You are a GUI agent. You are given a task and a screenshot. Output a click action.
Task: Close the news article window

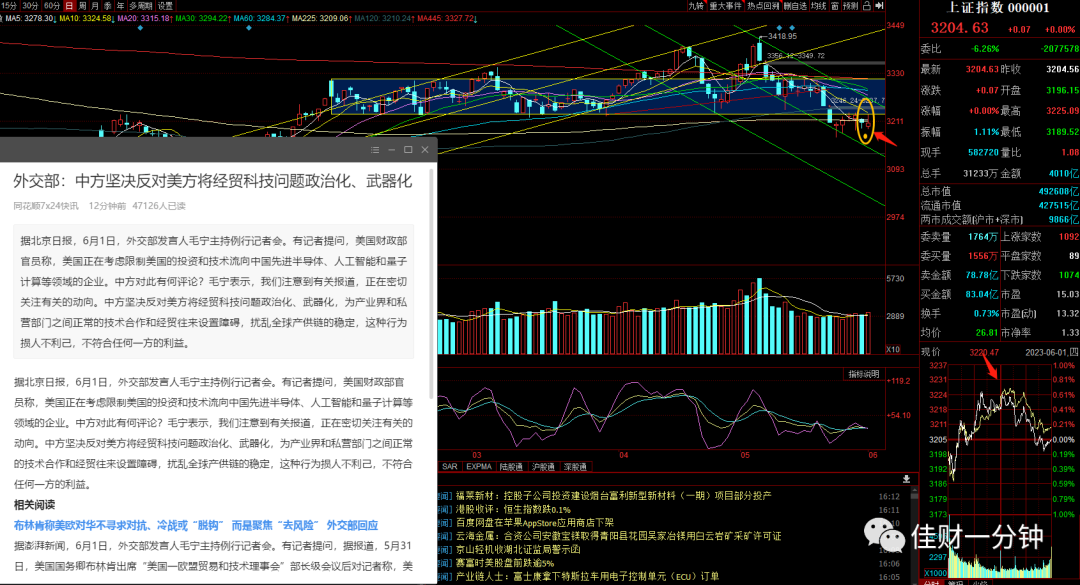pyautogui.click(x=425, y=150)
